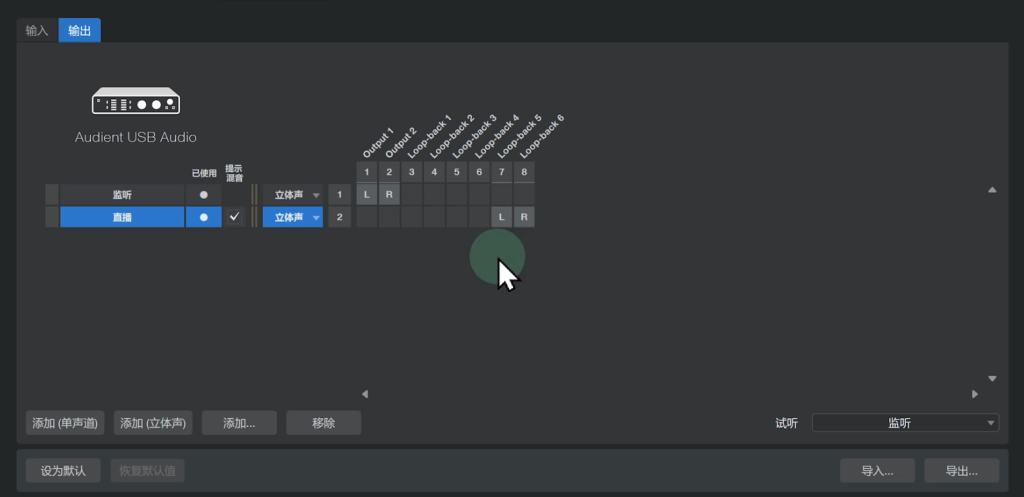This screenshot has height=497, width=1024.
Task: Click the L cell in the 直播 row
Action: [501, 217]
